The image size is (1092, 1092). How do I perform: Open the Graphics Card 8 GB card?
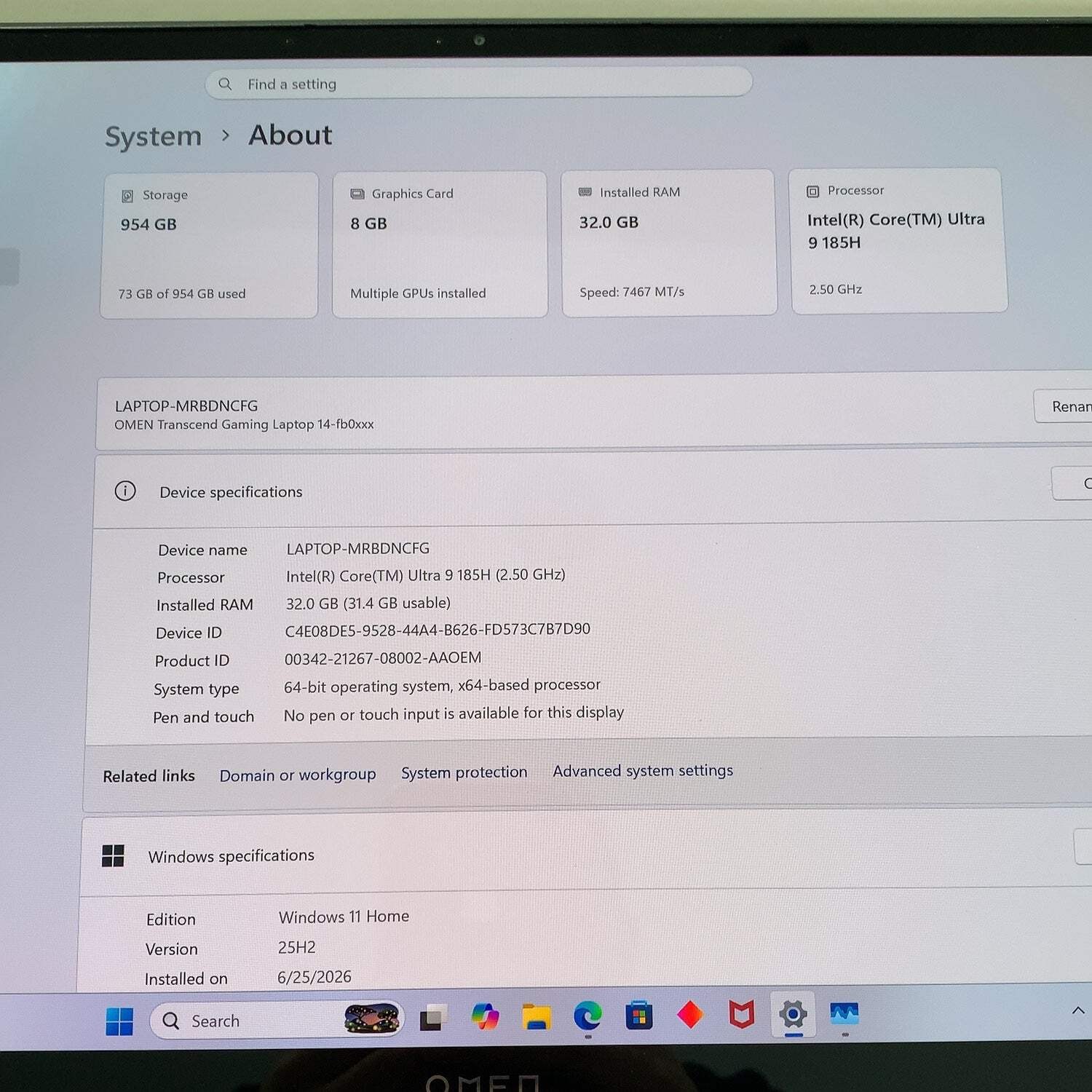point(440,245)
